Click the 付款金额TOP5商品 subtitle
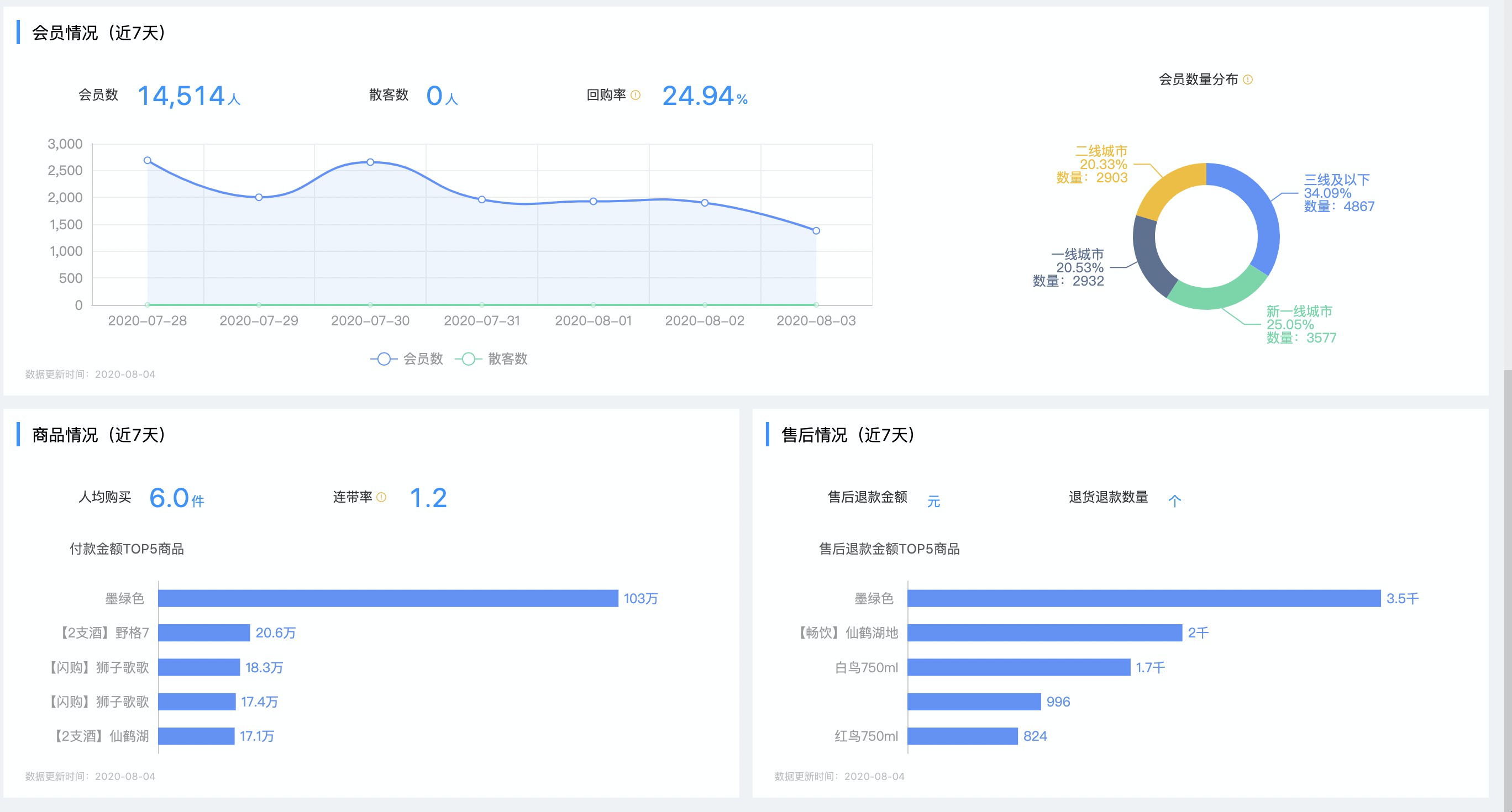This screenshot has width=1512, height=812. coord(127,549)
